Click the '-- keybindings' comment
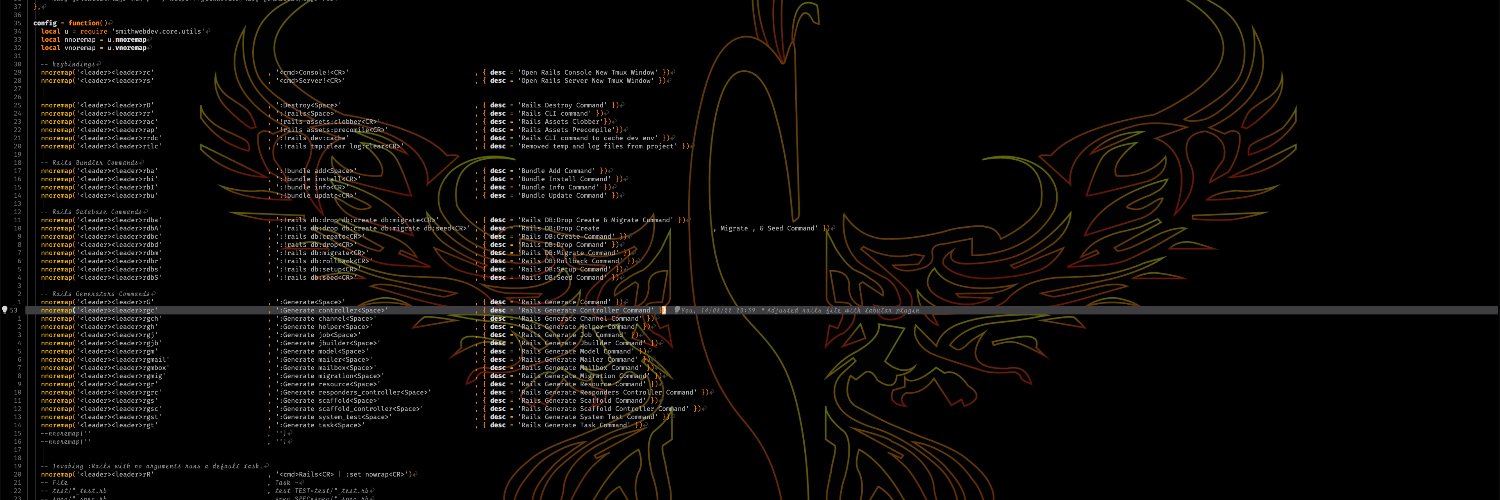 tap(70, 64)
